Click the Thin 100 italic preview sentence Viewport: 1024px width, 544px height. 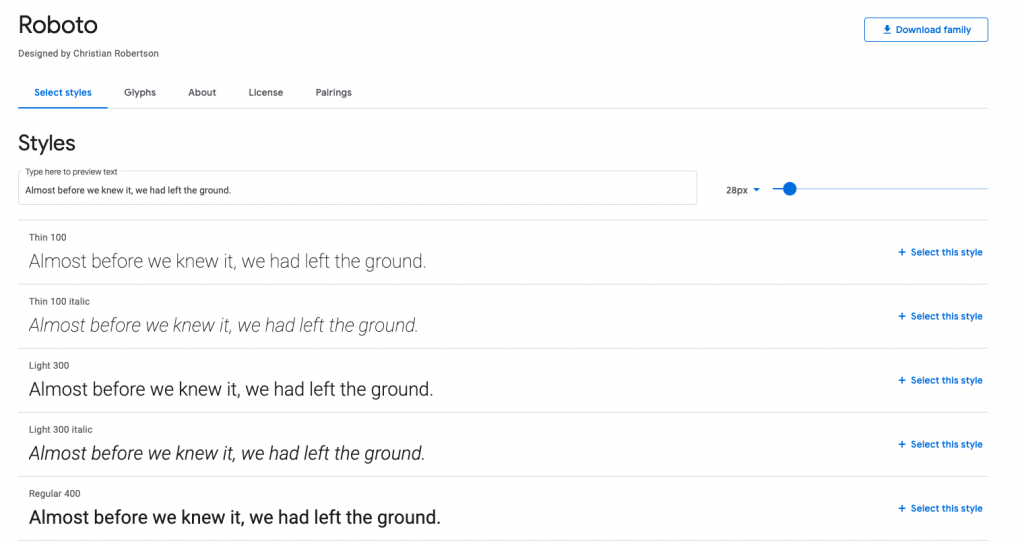(224, 326)
